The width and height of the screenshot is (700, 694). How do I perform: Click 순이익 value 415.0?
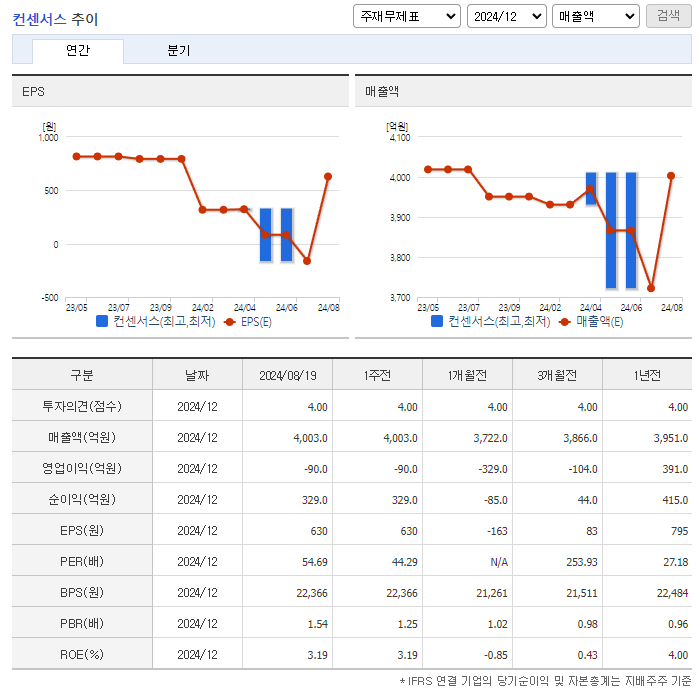675,500
